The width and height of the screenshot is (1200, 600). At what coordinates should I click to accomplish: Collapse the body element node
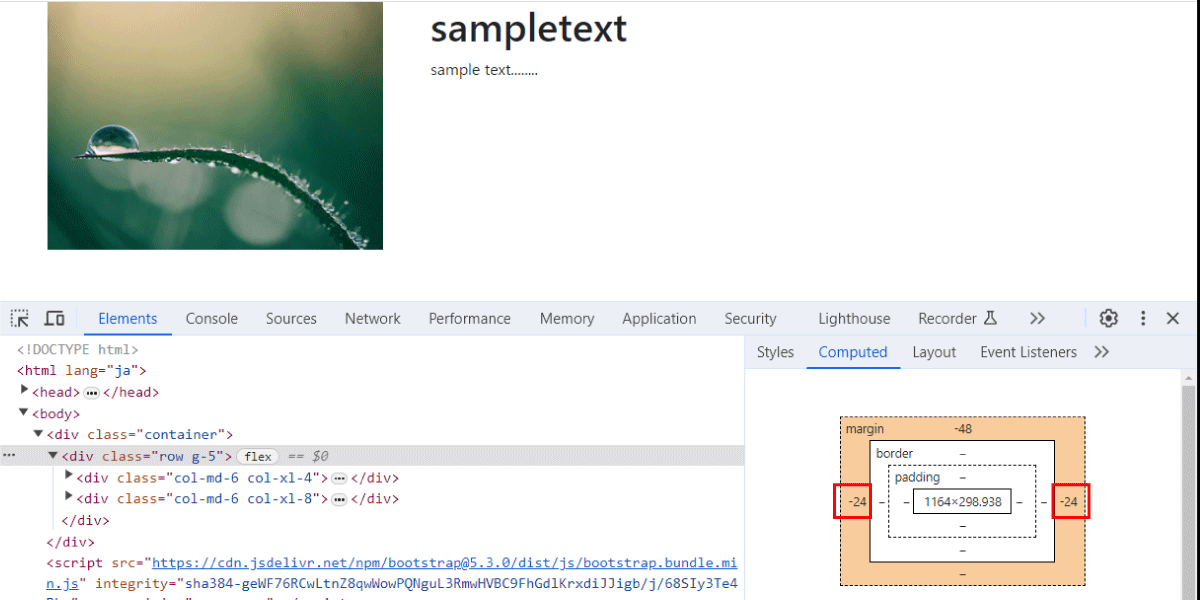point(25,413)
